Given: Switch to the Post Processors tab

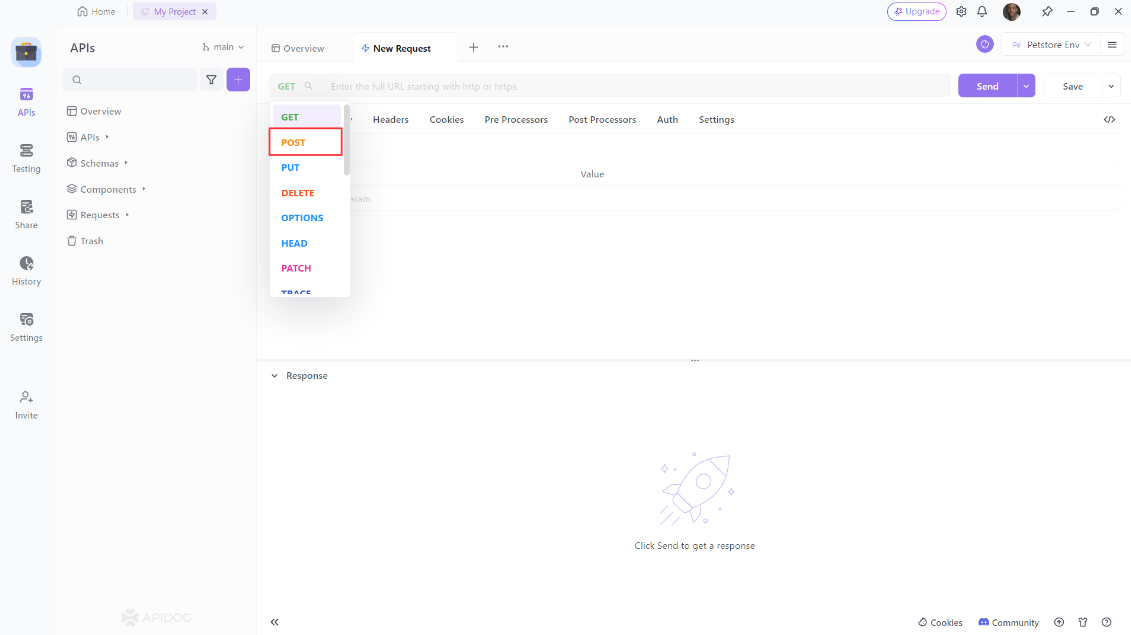Looking at the screenshot, I should pyautogui.click(x=602, y=120).
